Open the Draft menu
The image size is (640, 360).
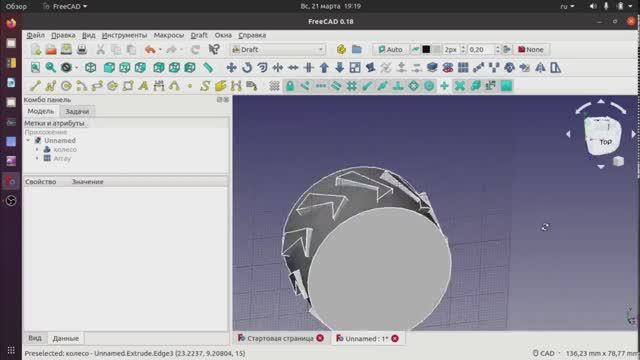199,36
